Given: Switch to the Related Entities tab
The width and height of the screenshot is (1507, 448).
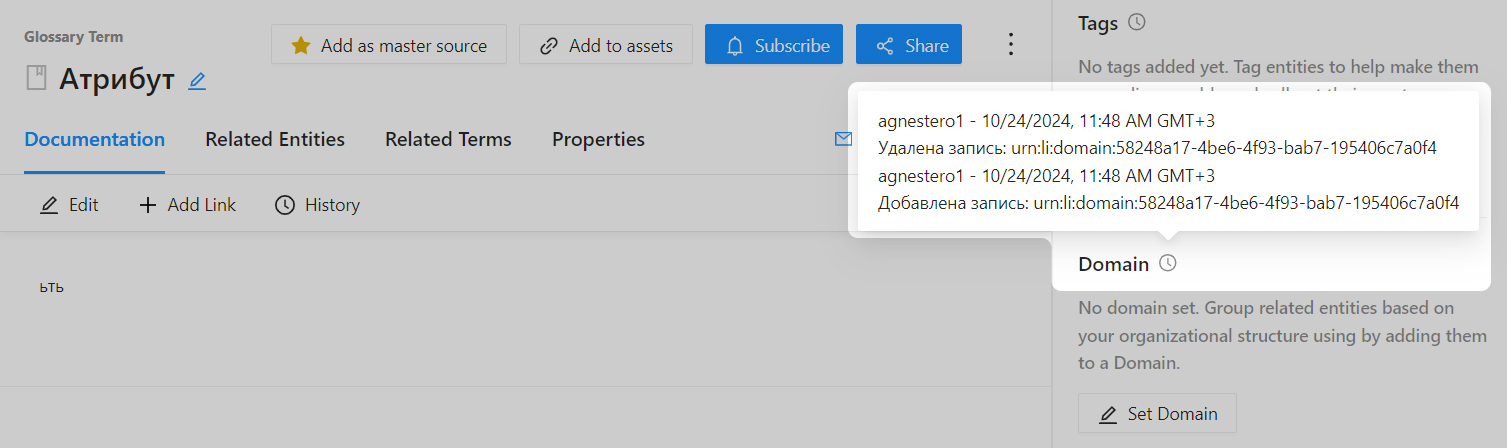Looking at the screenshot, I should pyautogui.click(x=275, y=139).
